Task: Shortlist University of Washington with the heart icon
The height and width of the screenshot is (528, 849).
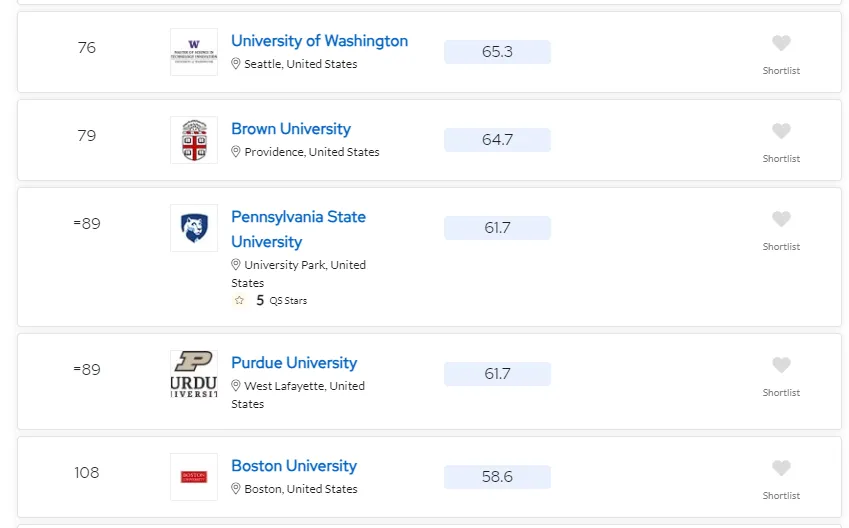Action: tap(781, 43)
